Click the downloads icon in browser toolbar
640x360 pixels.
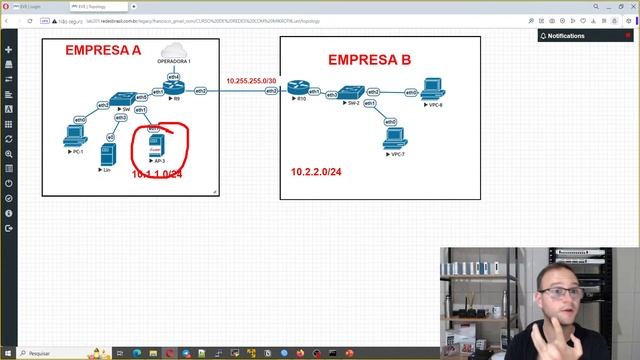[x=593, y=21]
